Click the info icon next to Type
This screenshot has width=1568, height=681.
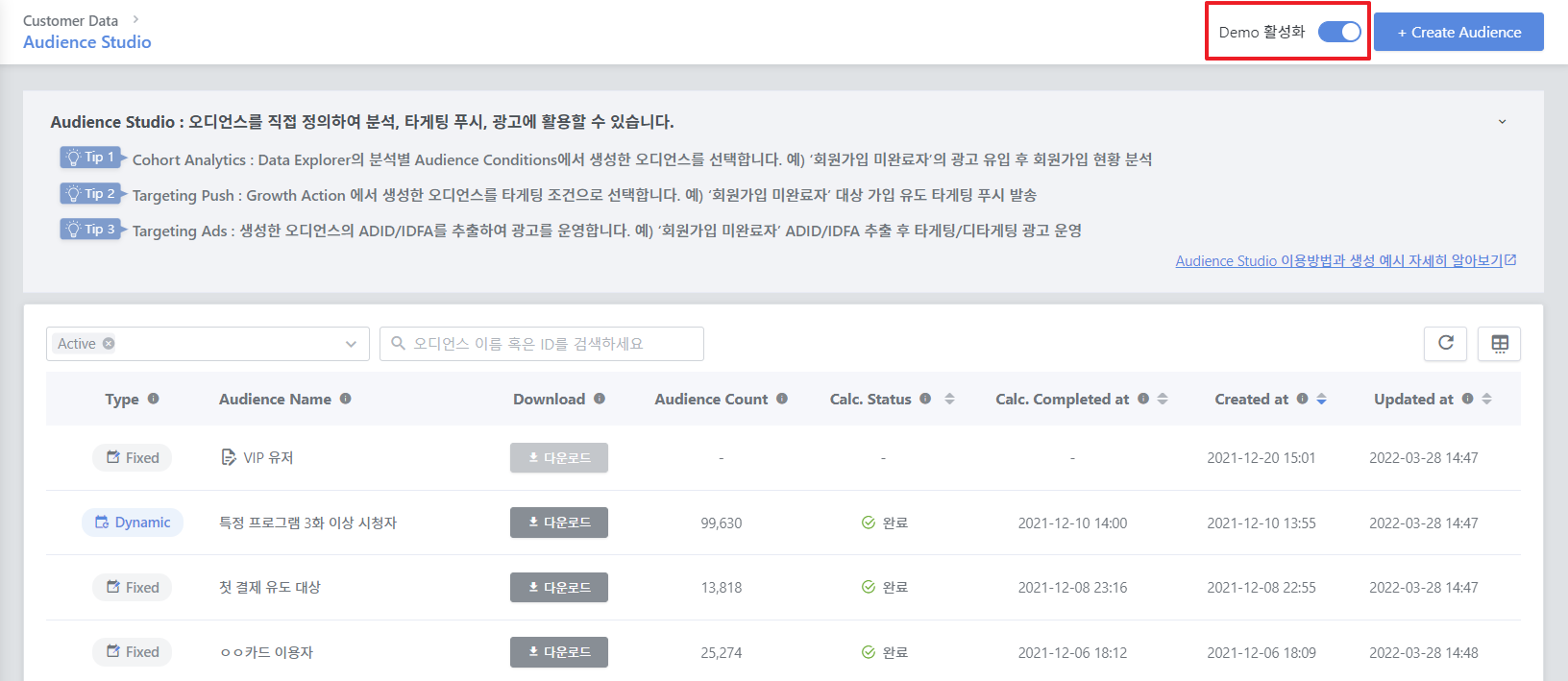click(x=154, y=399)
